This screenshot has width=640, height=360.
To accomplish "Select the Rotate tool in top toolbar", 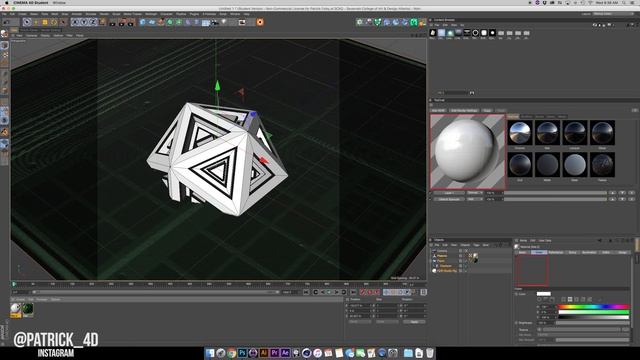I will point(54,22).
